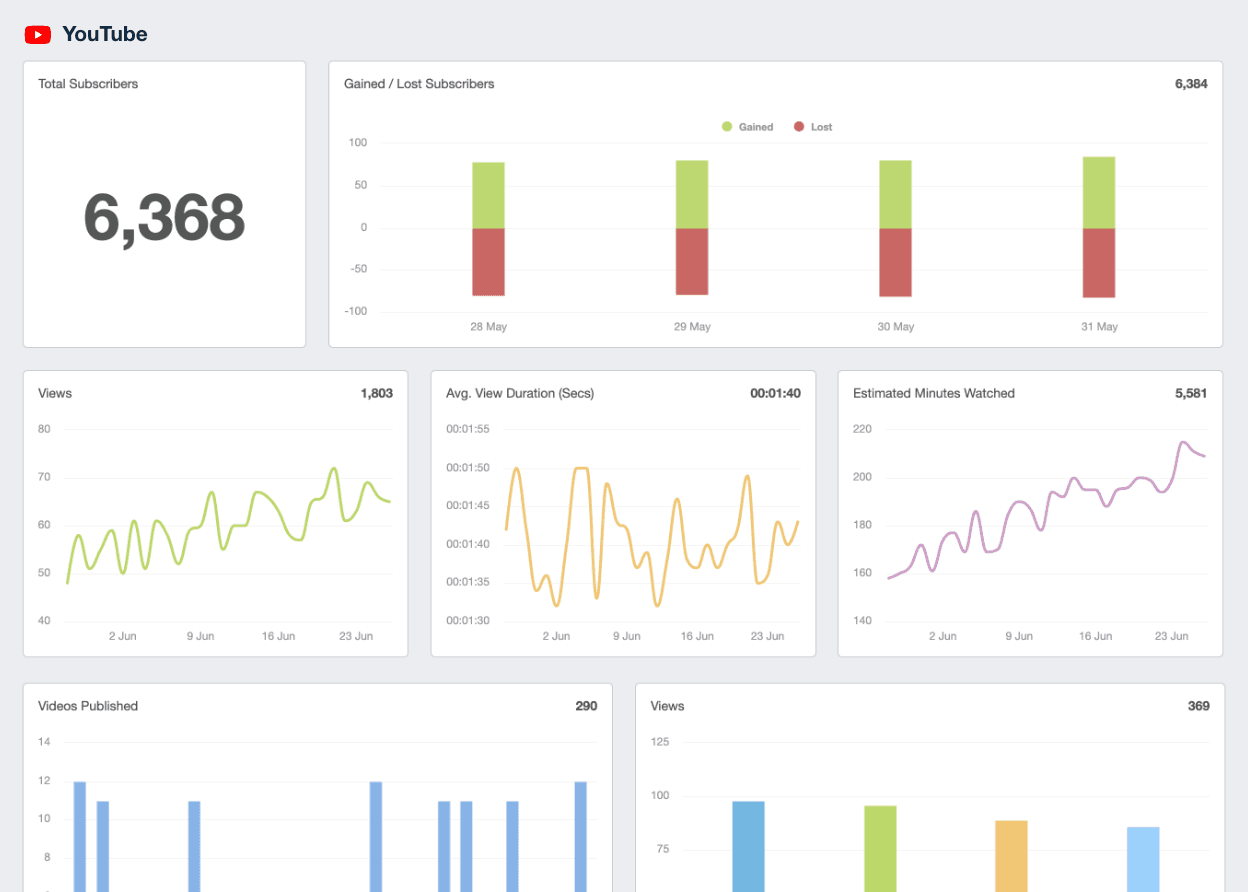Click the Views total value 1,803

[x=377, y=393]
